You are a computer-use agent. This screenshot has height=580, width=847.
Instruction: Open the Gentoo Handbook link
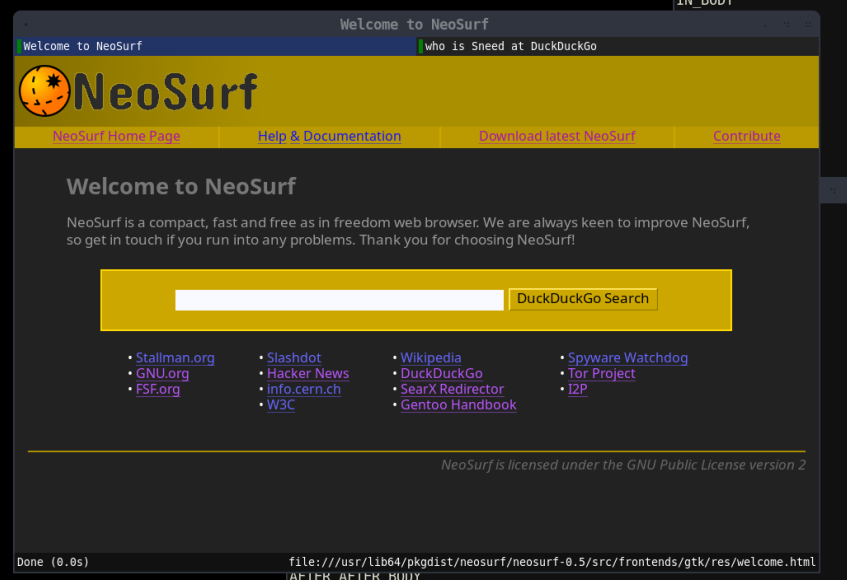tap(458, 404)
